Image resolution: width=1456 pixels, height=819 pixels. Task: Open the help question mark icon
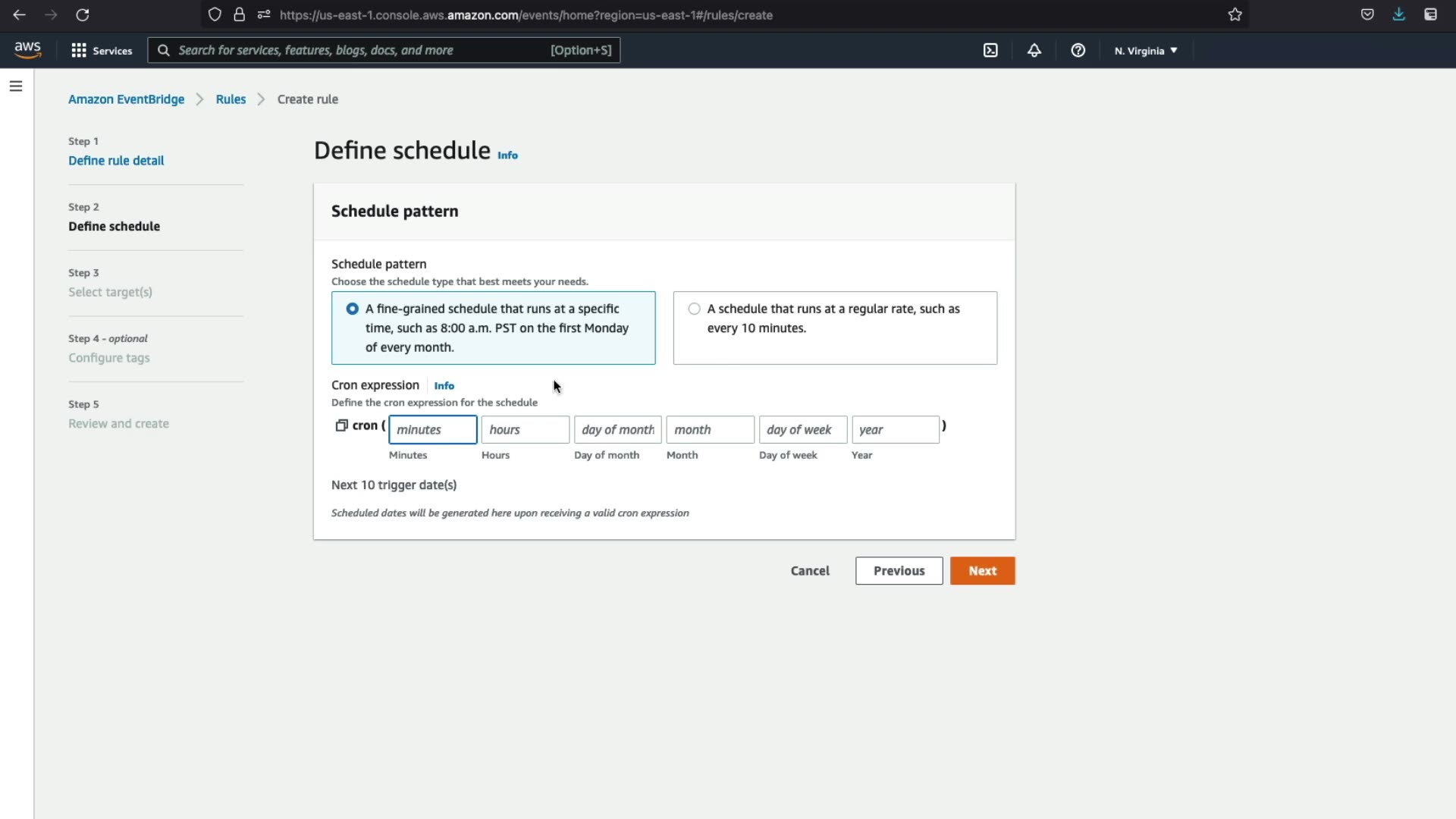click(x=1078, y=50)
